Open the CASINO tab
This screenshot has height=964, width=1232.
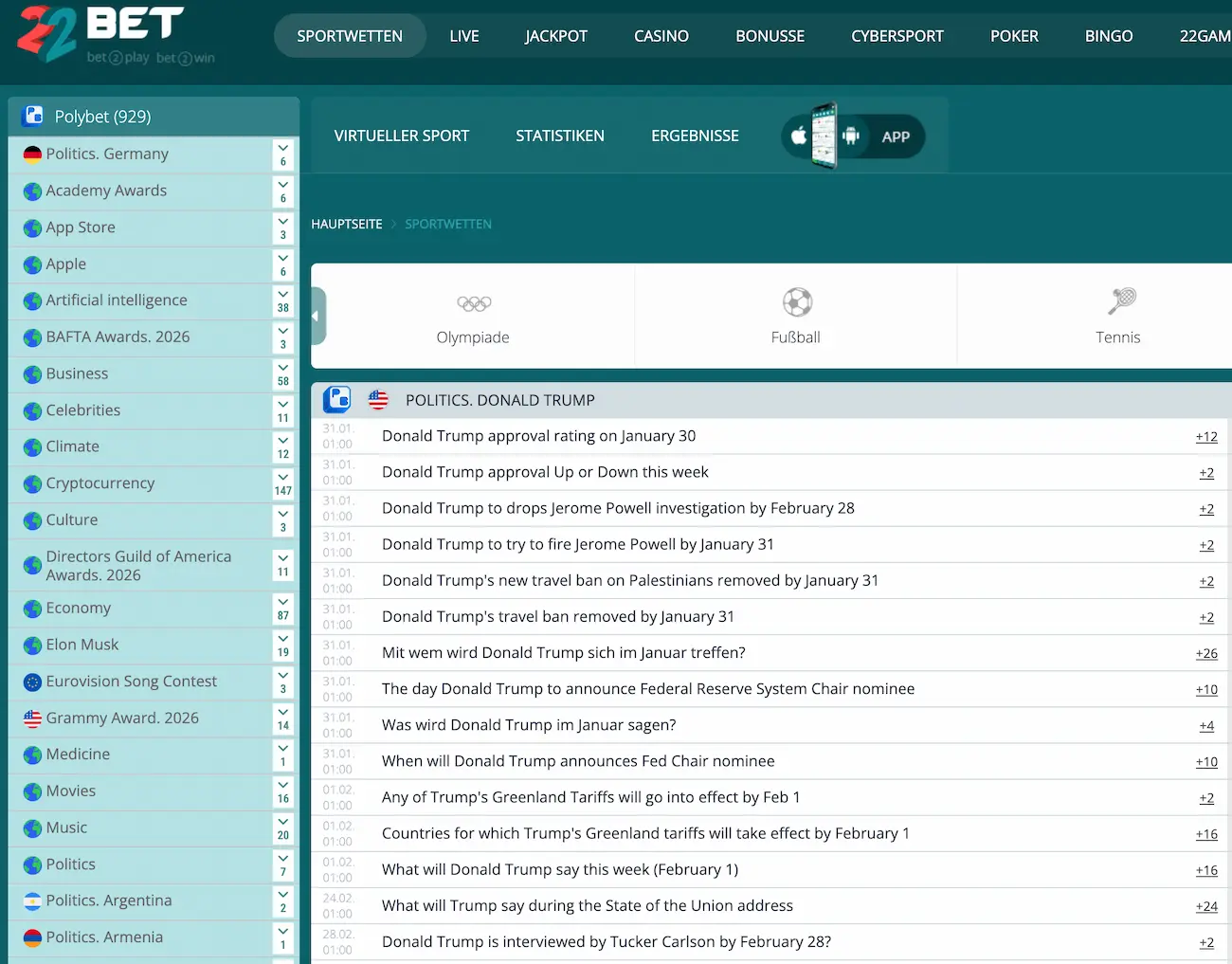coord(661,36)
